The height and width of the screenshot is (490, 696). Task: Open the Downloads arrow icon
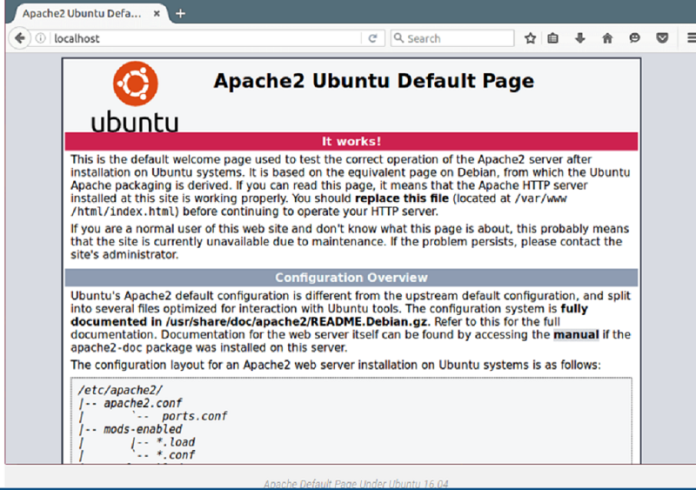(580, 39)
